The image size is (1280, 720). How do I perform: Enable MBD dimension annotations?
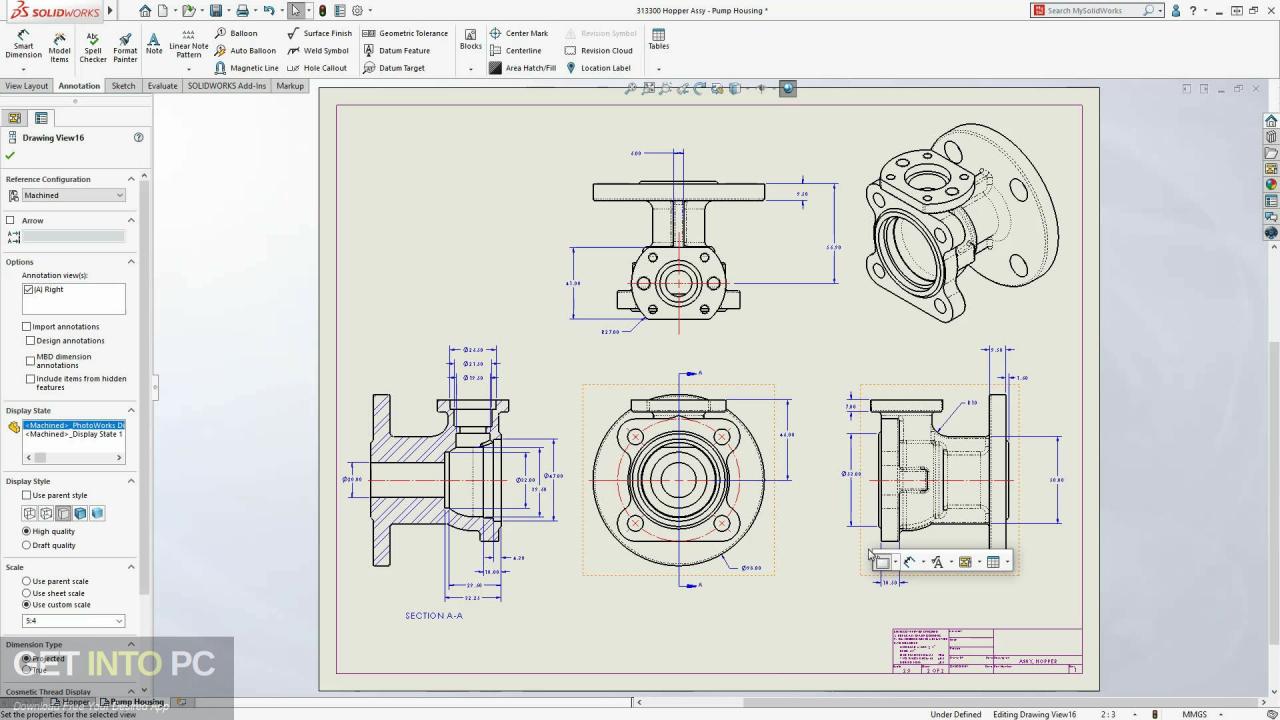click(x=31, y=360)
